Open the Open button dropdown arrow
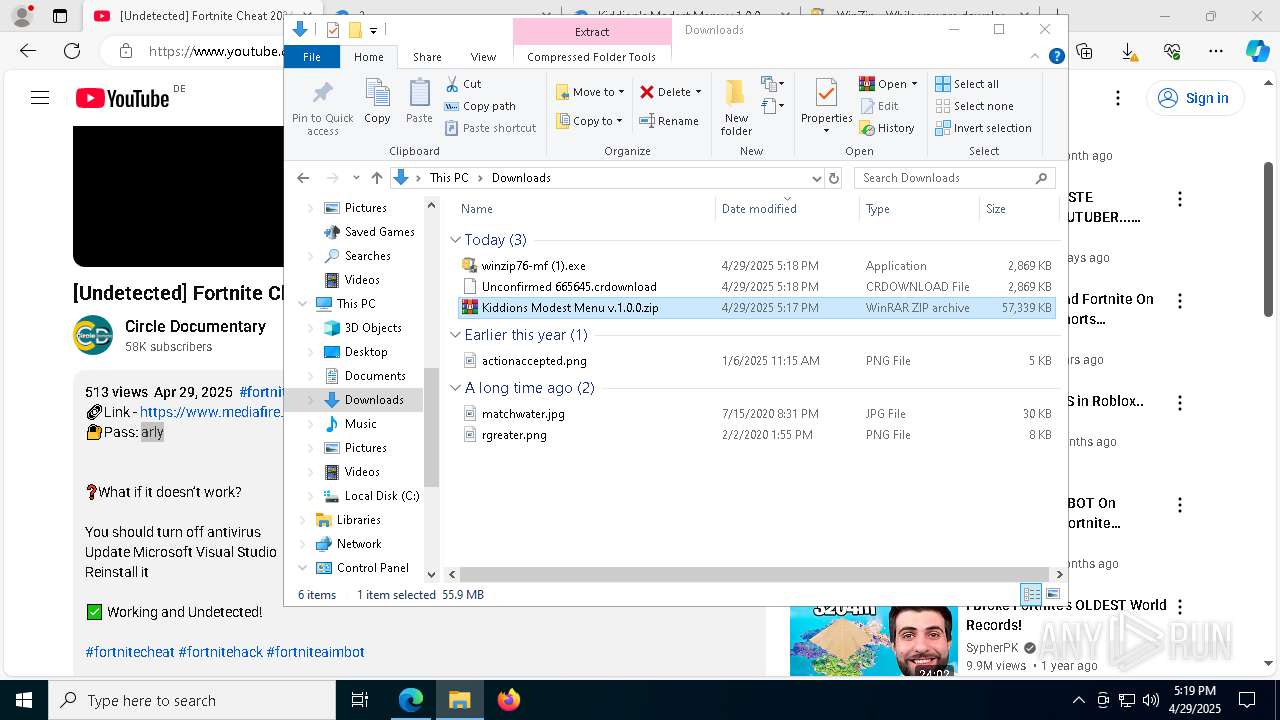1280x720 pixels. [914, 84]
